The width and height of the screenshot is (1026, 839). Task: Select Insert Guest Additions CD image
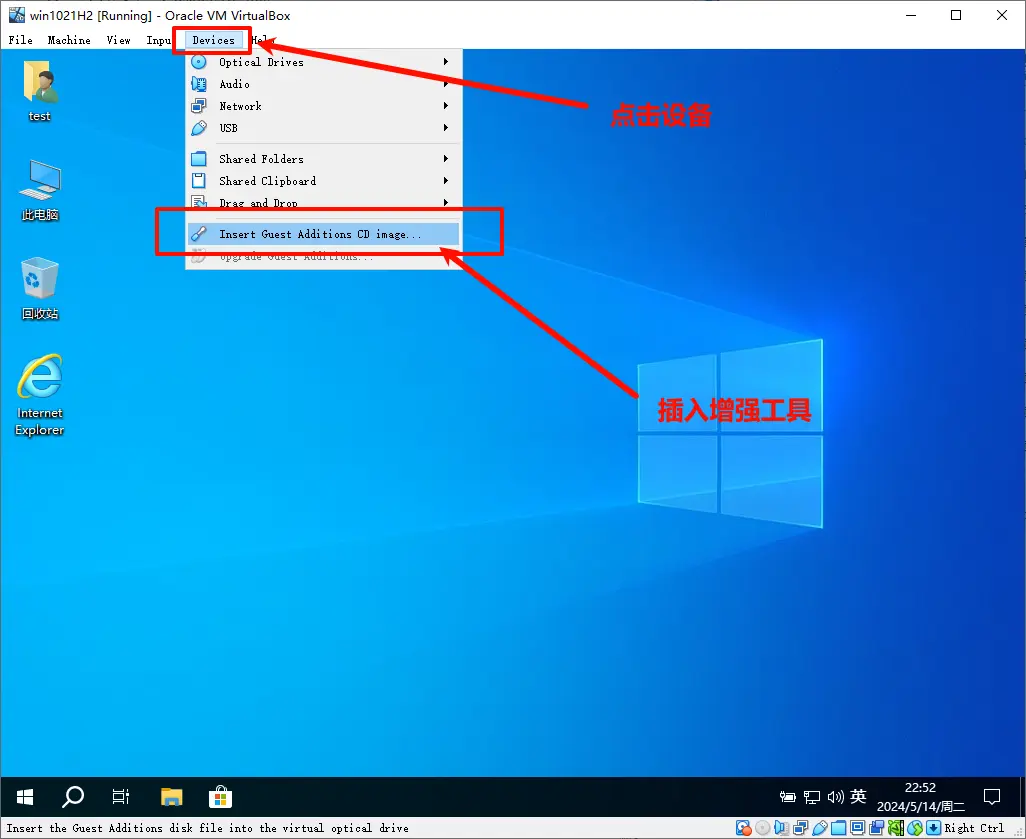(324, 234)
